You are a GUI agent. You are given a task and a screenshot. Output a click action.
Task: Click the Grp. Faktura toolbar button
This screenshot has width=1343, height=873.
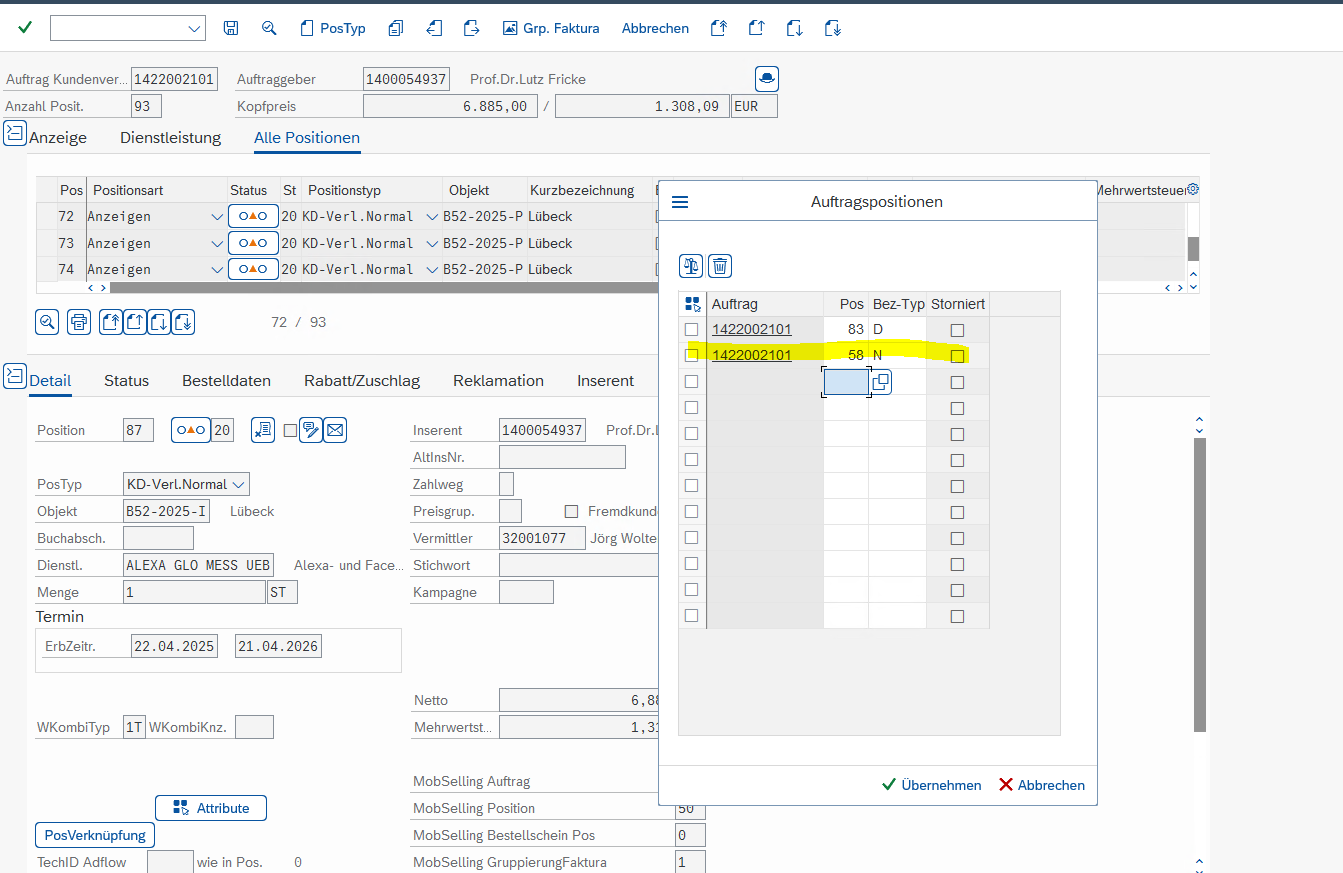[551, 28]
